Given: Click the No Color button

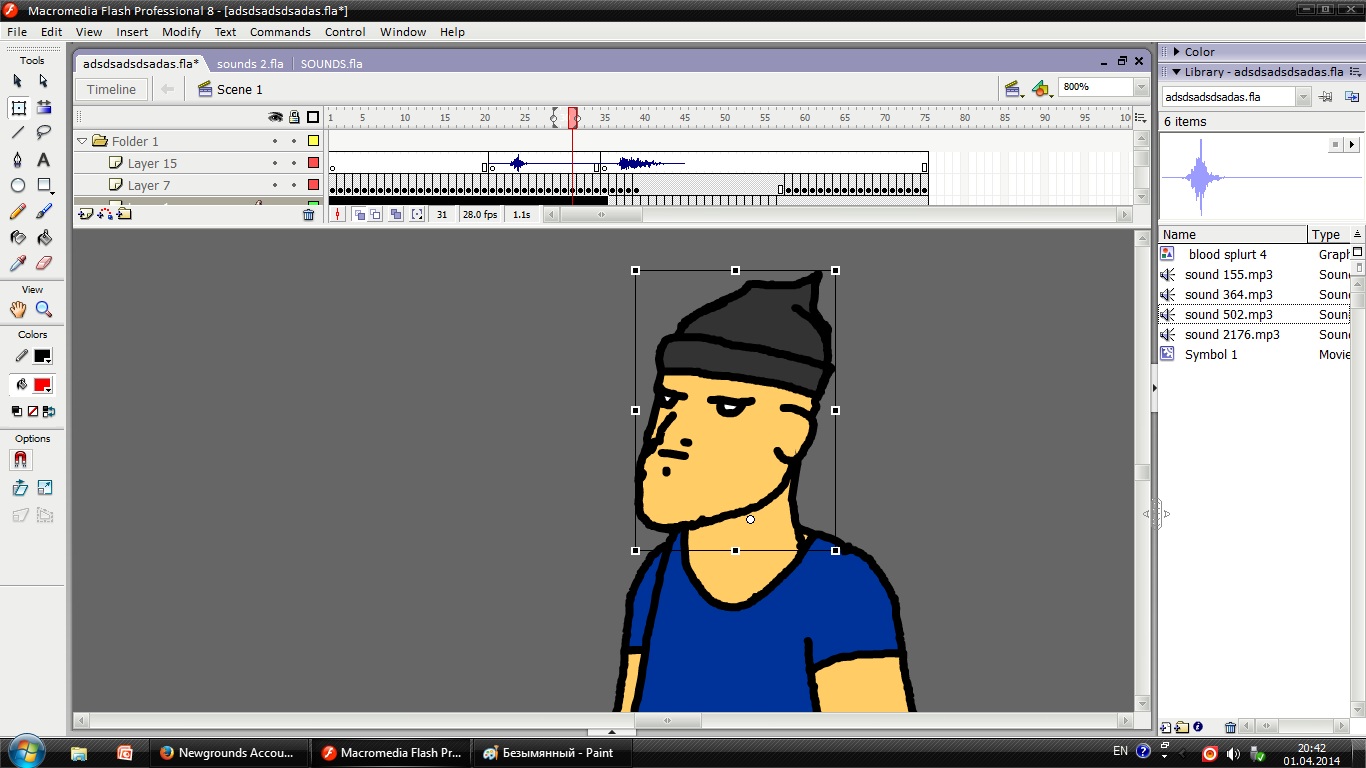Looking at the screenshot, I should pos(33,411).
